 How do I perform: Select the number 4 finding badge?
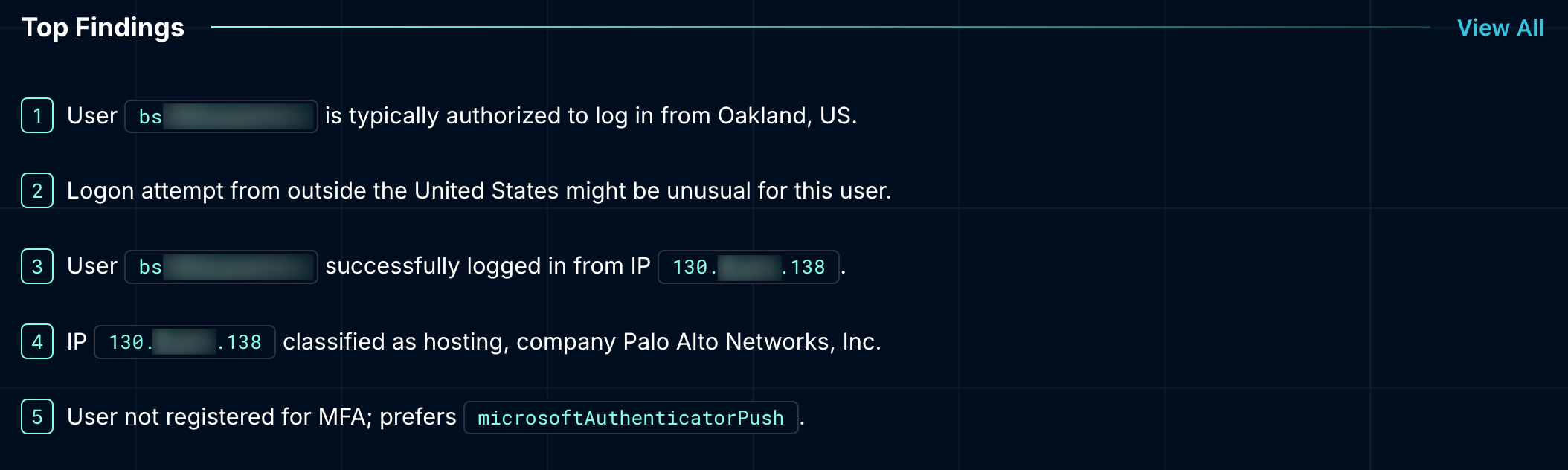pyautogui.click(x=37, y=341)
